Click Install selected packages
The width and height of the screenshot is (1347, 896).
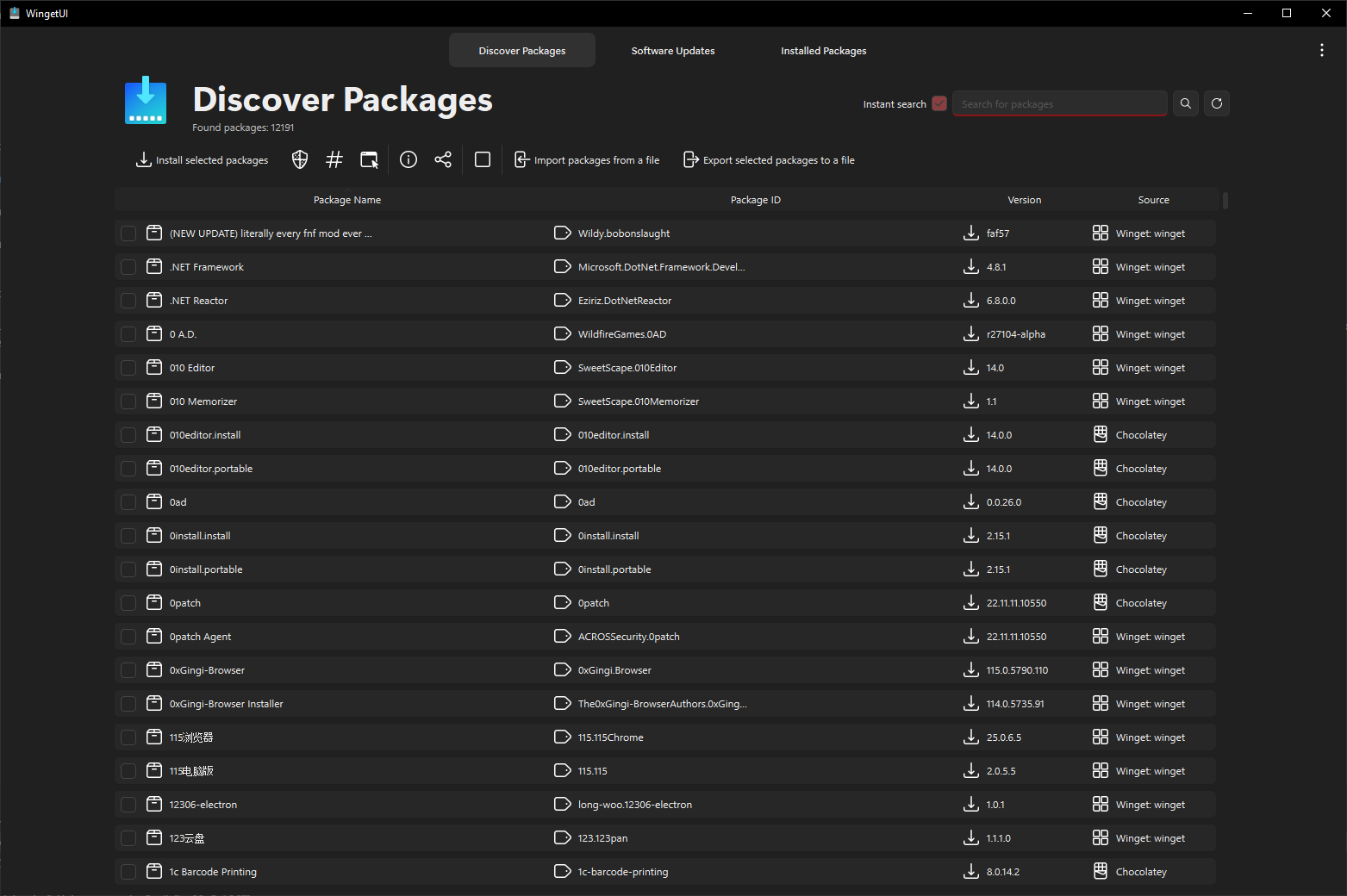point(203,159)
